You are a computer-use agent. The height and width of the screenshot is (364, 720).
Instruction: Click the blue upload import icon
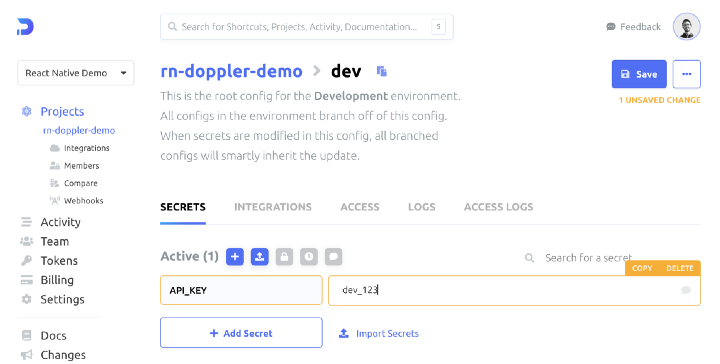point(259,257)
